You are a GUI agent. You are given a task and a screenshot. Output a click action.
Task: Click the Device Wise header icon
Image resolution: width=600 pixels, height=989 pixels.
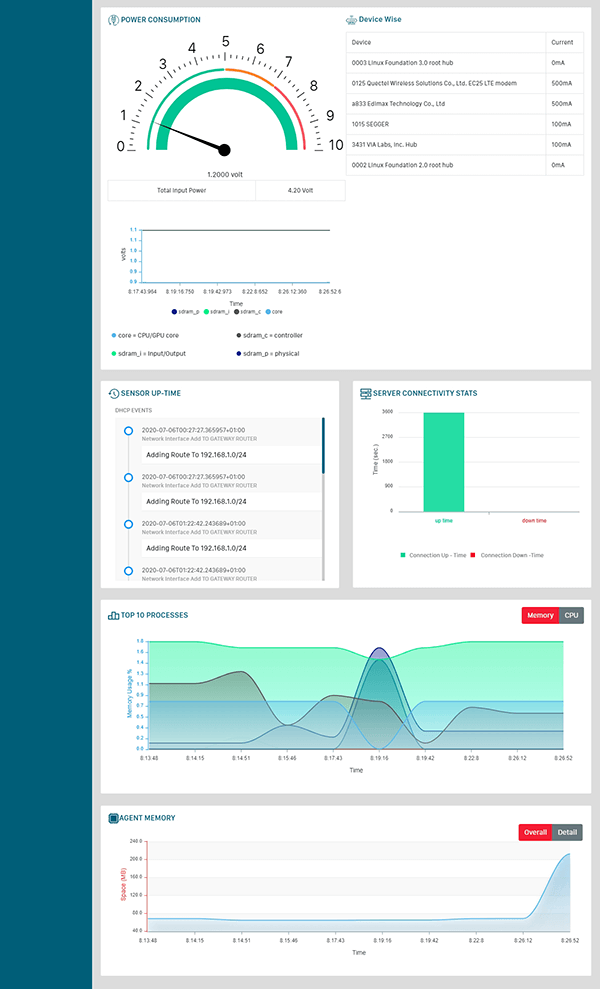351,20
